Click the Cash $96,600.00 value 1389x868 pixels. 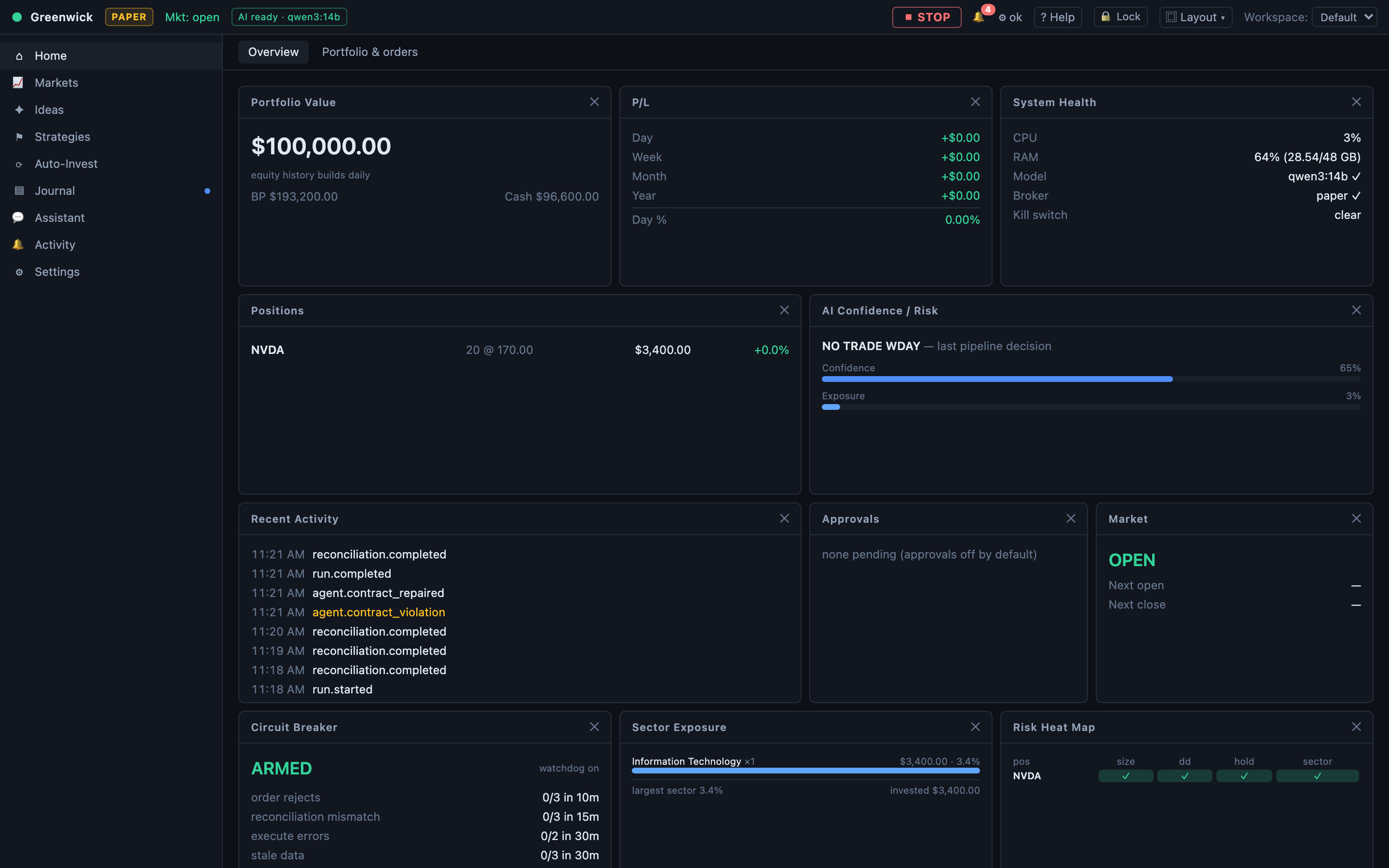pyautogui.click(x=552, y=196)
